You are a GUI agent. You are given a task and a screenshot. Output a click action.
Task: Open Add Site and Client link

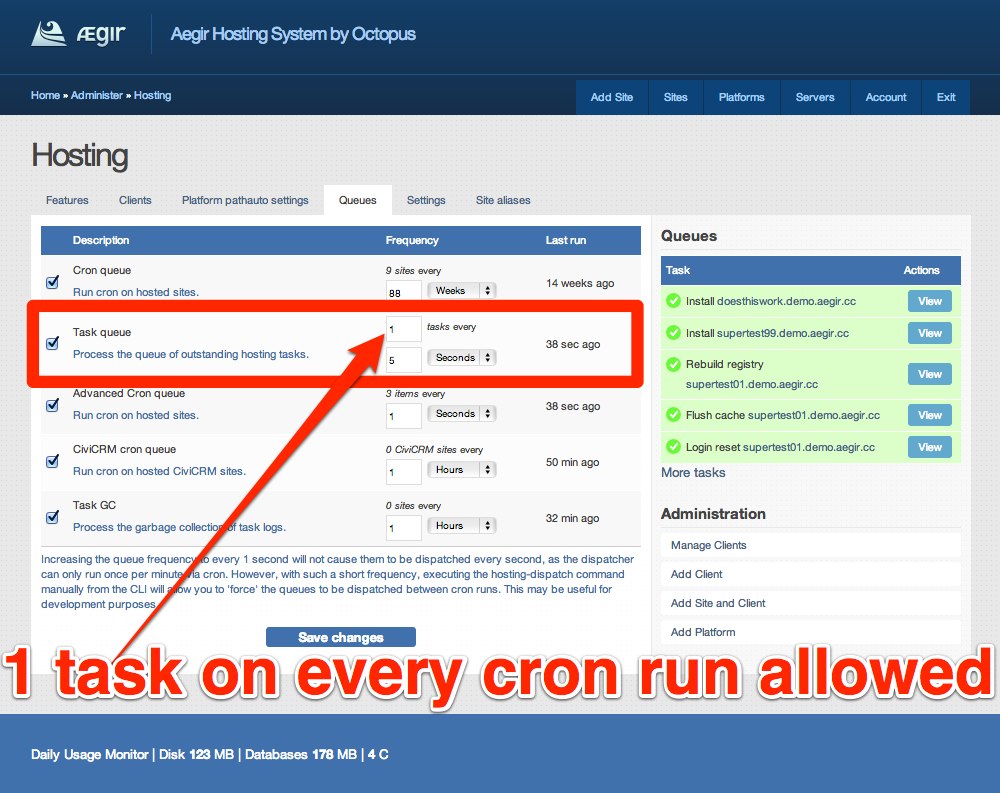(x=811, y=603)
